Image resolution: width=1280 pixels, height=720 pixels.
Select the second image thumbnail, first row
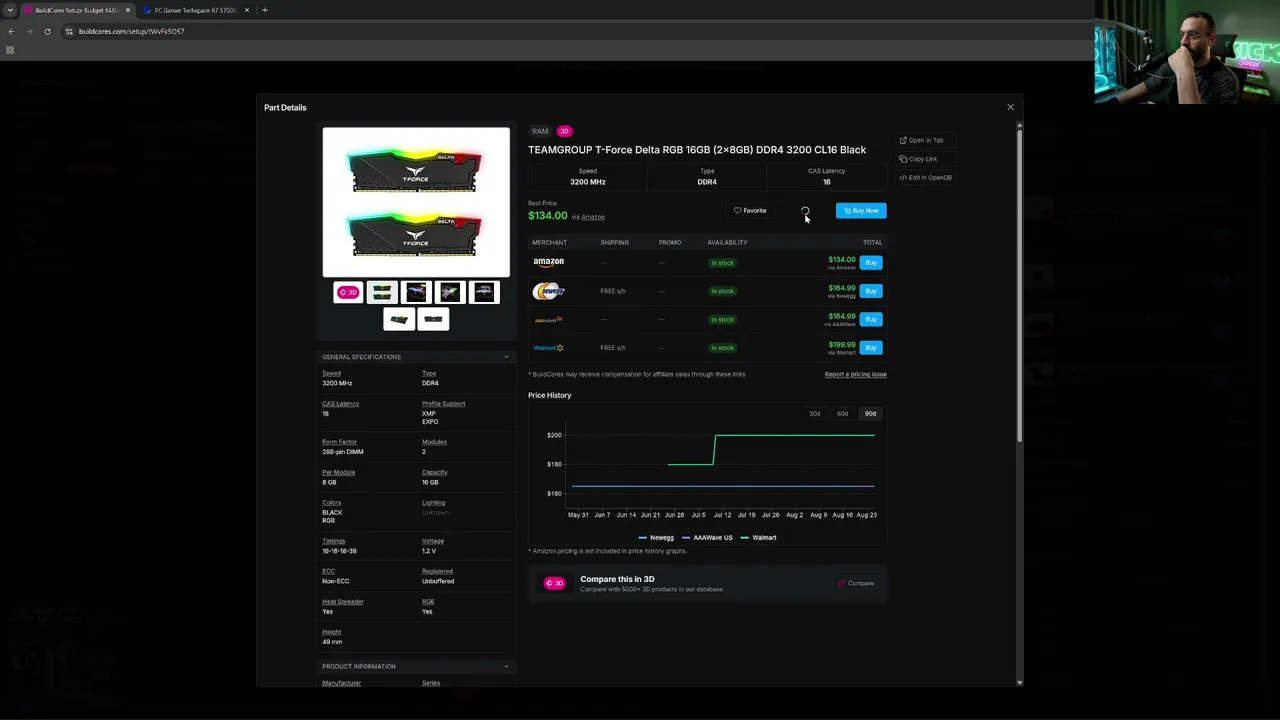[x=382, y=292]
